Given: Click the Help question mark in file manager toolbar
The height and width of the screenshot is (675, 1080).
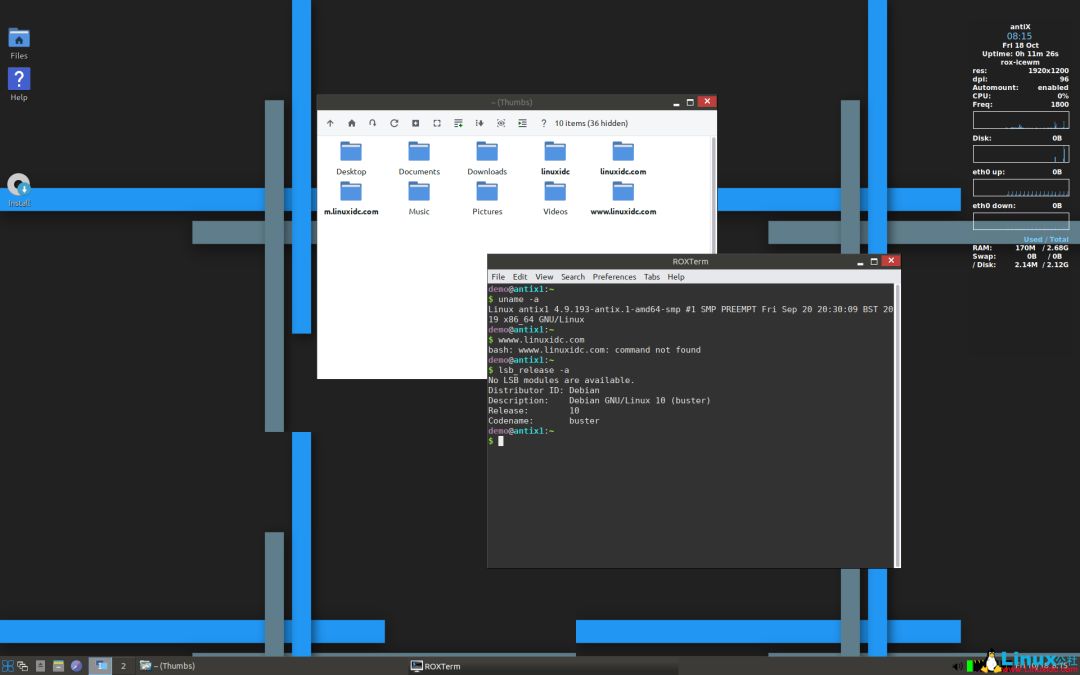Looking at the screenshot, I should pyautogui.click(x=543, y=122).
